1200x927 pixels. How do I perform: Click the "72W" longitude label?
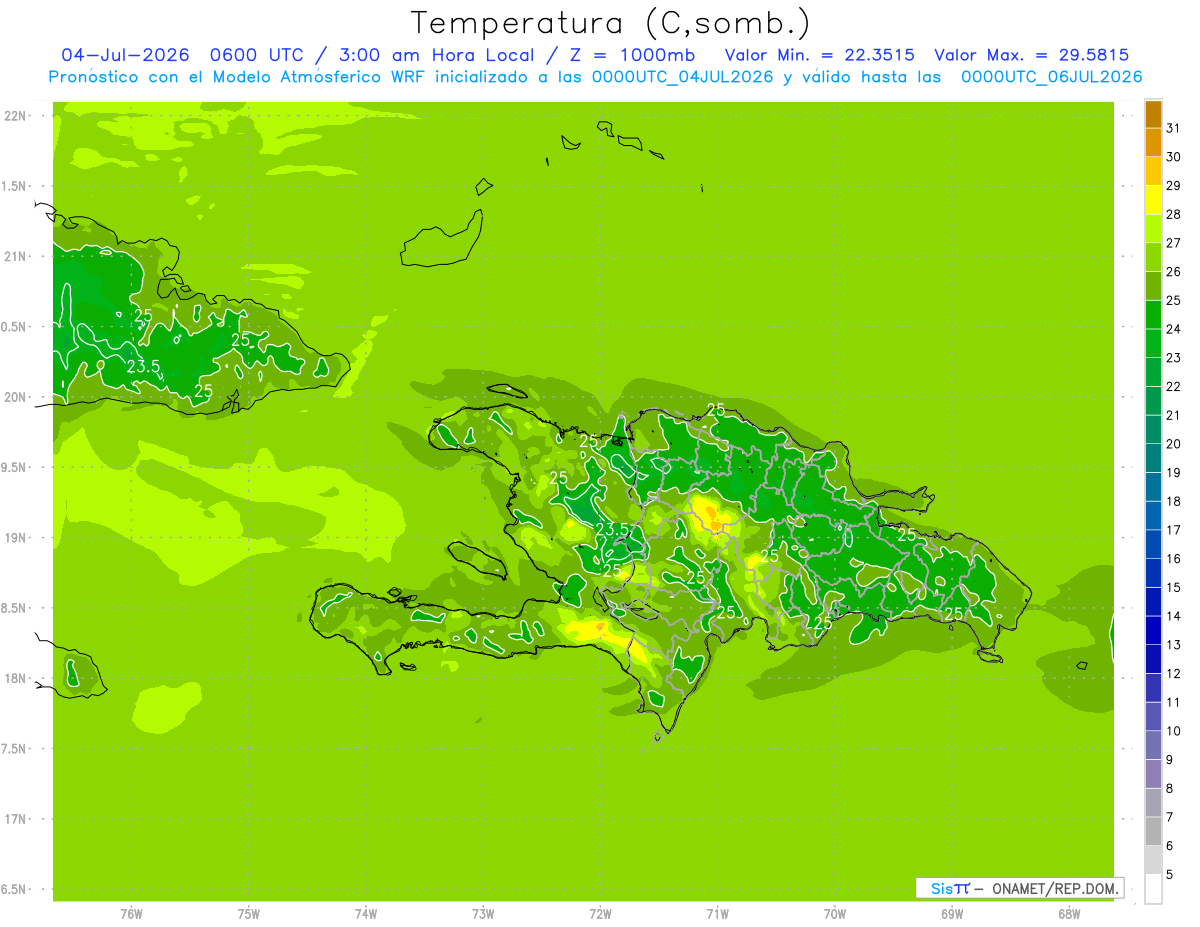(x=600, y=914)
